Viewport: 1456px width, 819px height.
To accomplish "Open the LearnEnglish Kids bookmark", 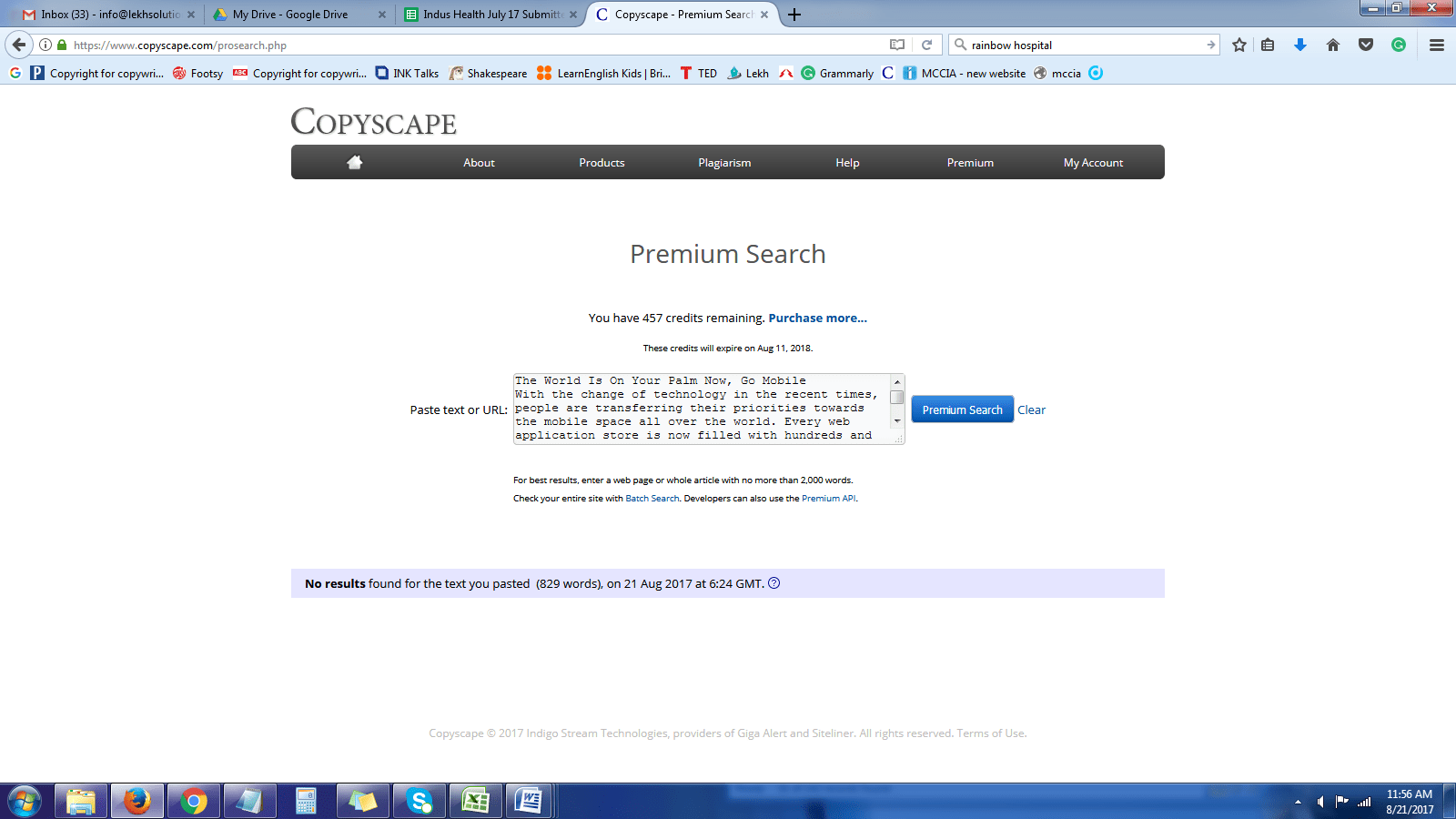I will point(604,73).
